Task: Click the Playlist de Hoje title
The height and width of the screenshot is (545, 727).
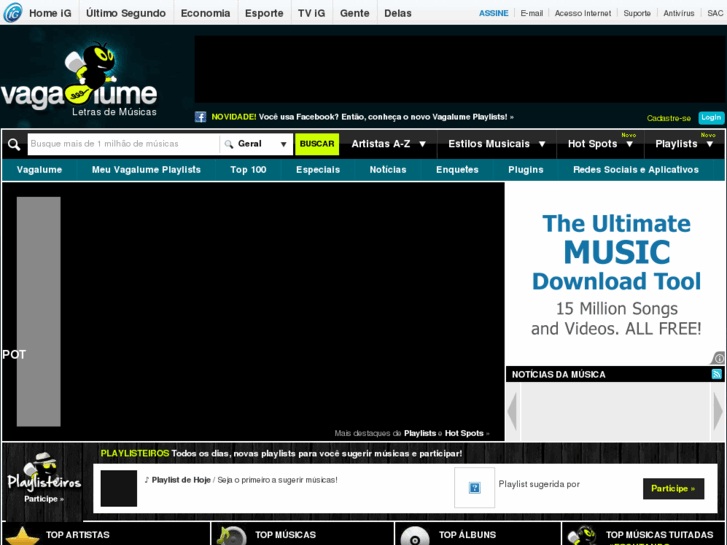Action: point(181,480)
